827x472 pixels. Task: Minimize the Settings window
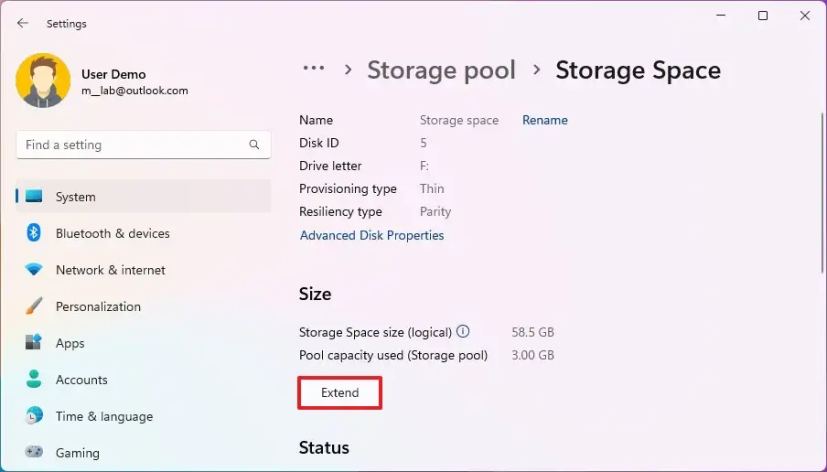[x=721, y=16]
